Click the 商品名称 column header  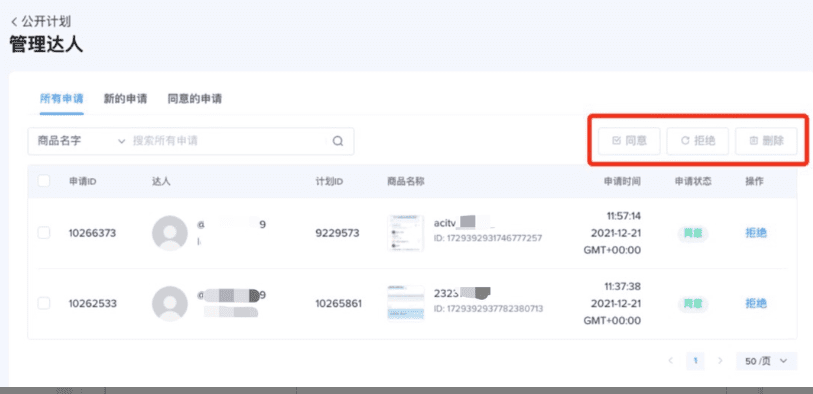click(x=406, y=181)
